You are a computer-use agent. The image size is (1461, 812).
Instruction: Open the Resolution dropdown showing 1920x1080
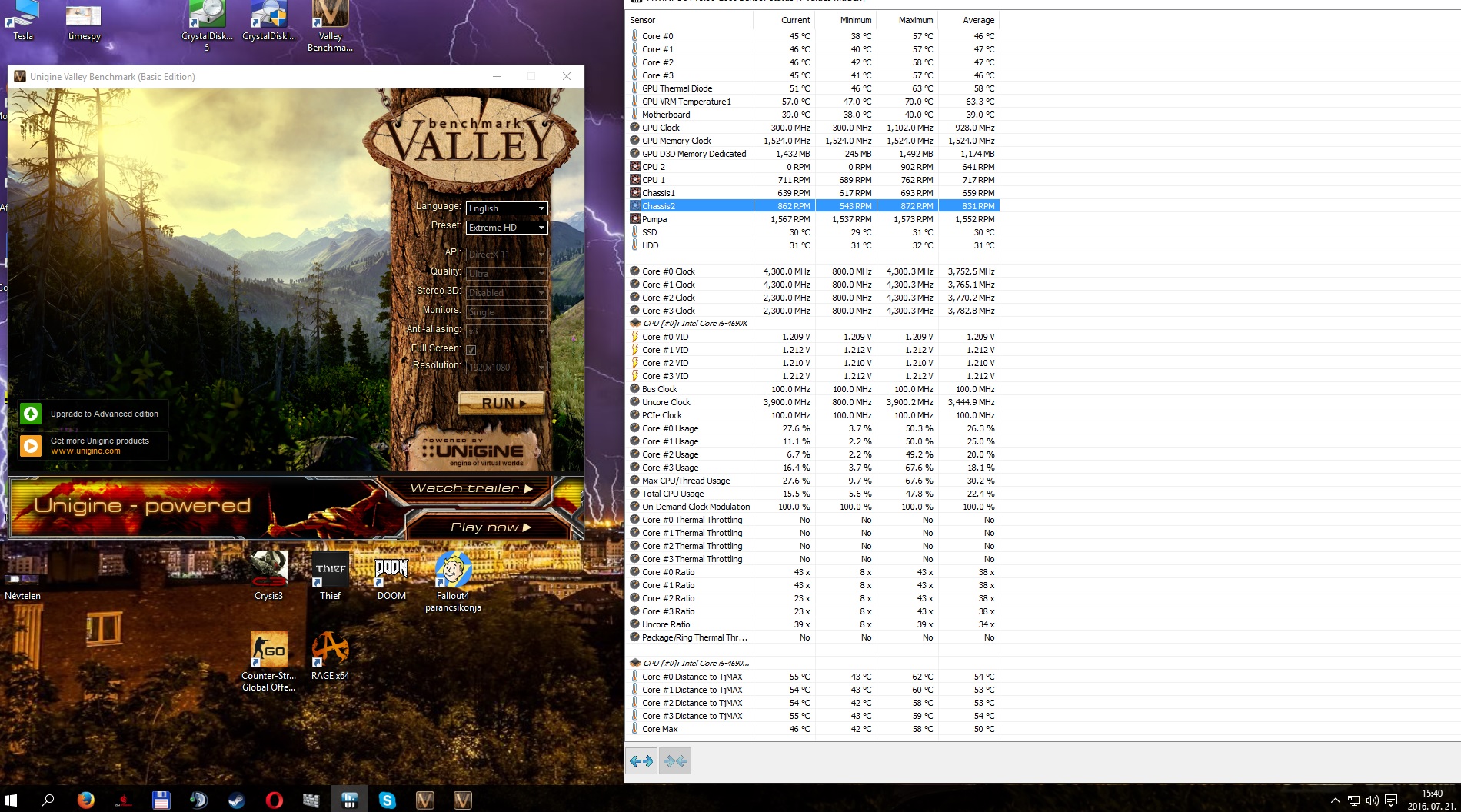pos(507,368)
